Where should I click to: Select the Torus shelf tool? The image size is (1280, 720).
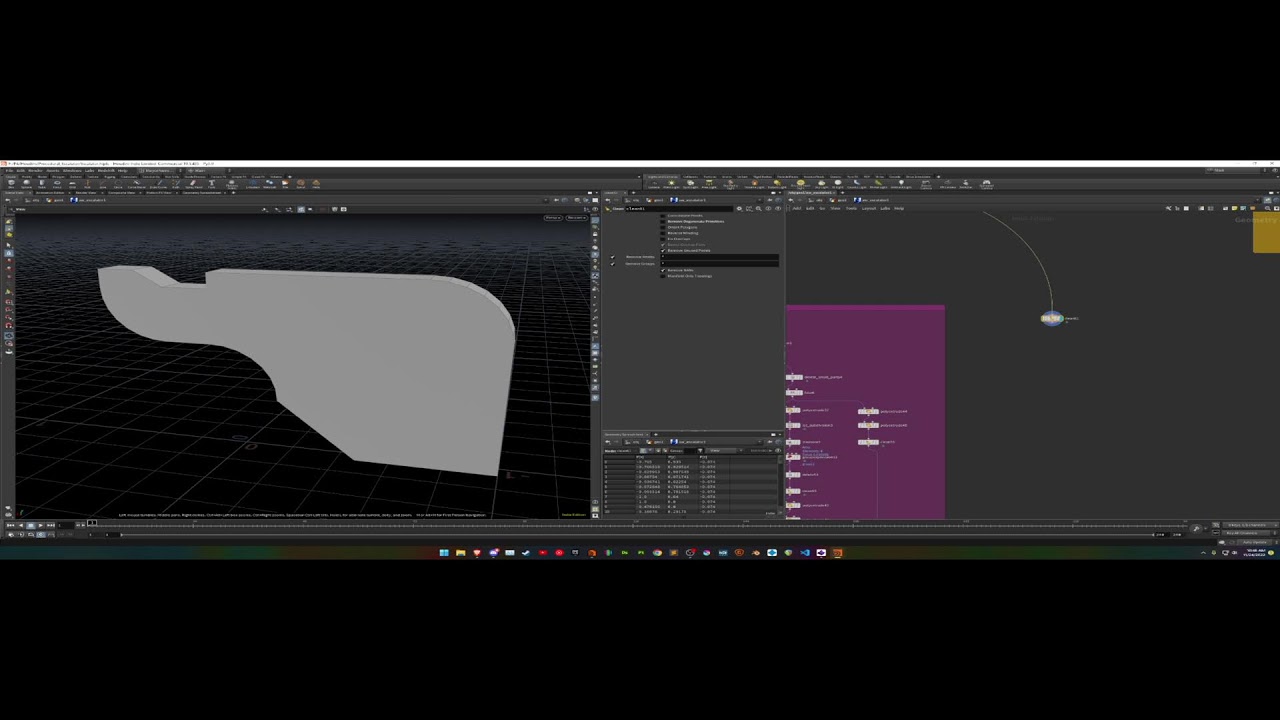pyautogui.click(x=57, y=183)
